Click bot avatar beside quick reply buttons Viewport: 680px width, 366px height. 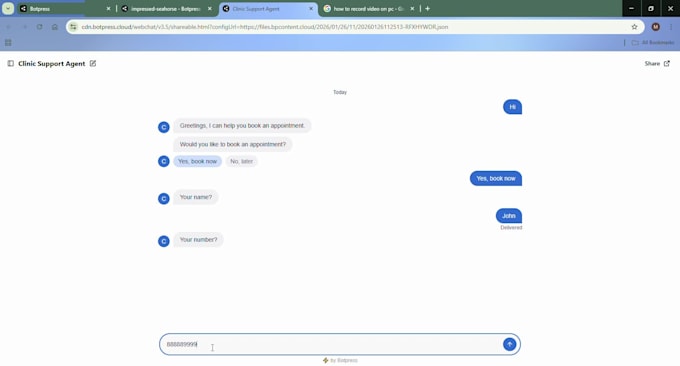163,161
